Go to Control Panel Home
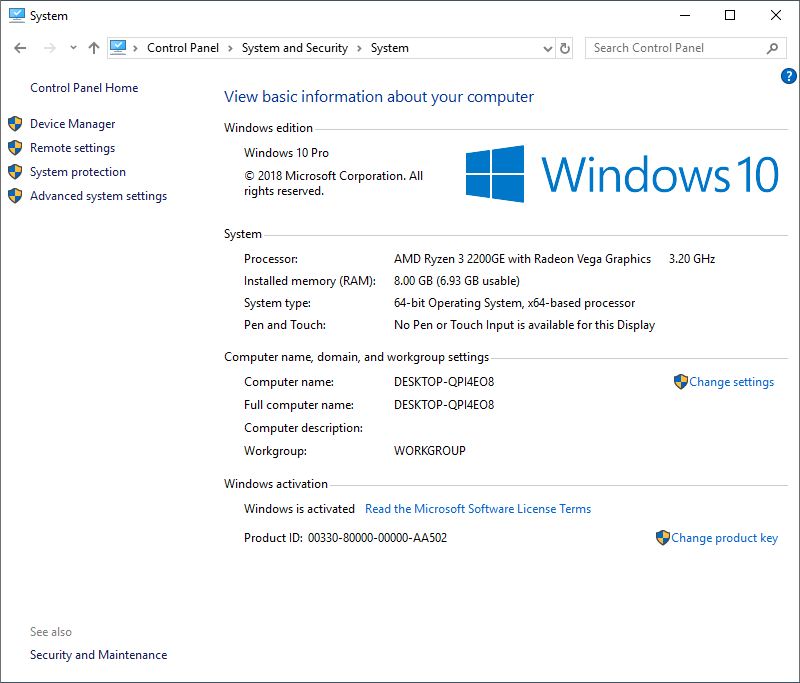The width and height of the screenshot is (800, 683). click(x=84, y=88)
